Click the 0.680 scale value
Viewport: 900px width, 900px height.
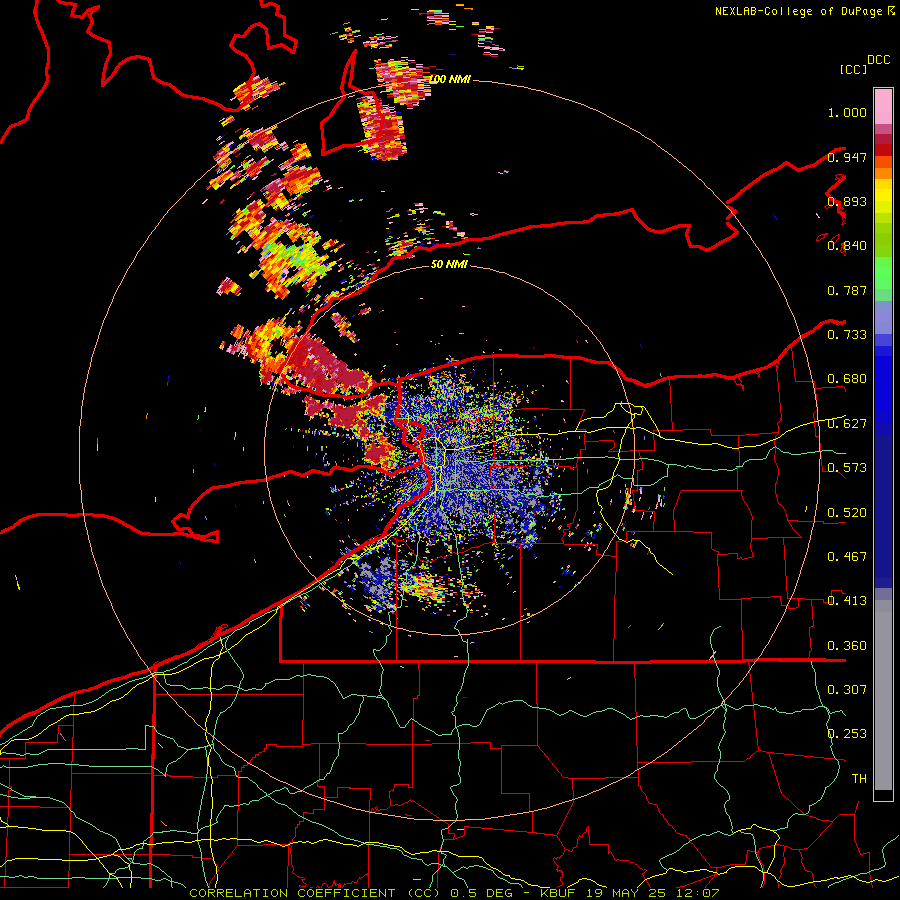pos(847,379)
